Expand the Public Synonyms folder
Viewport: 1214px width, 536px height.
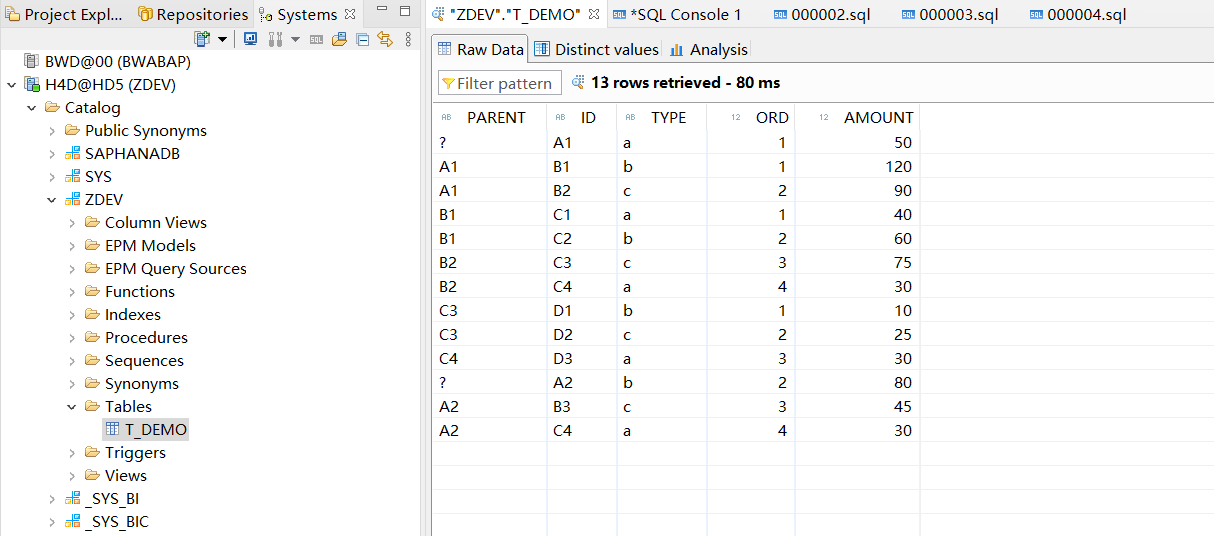tap(52, 131)
